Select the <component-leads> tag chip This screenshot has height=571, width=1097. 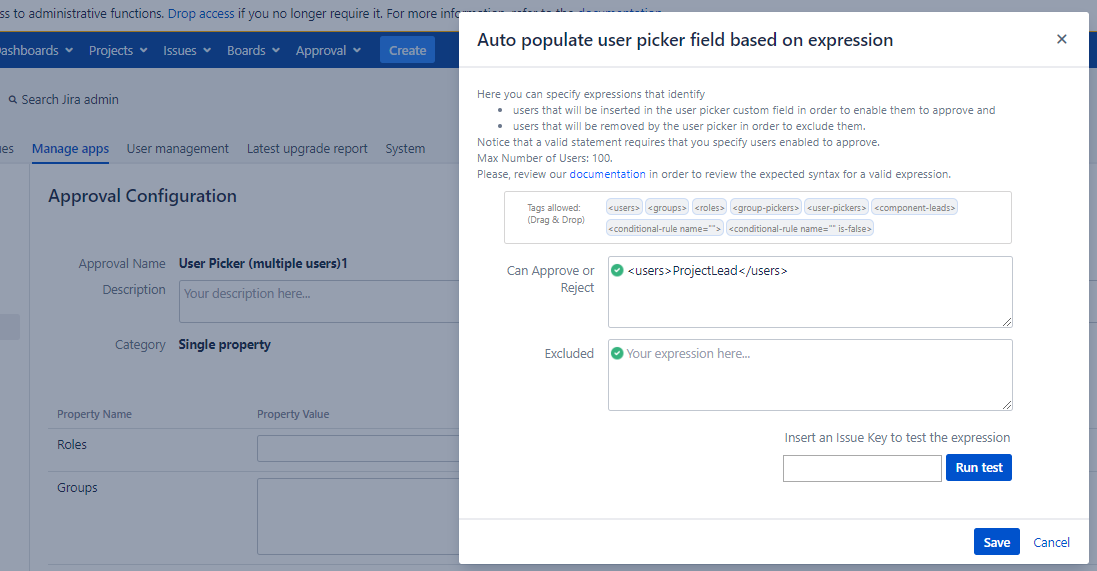click(x=915, y=207)
